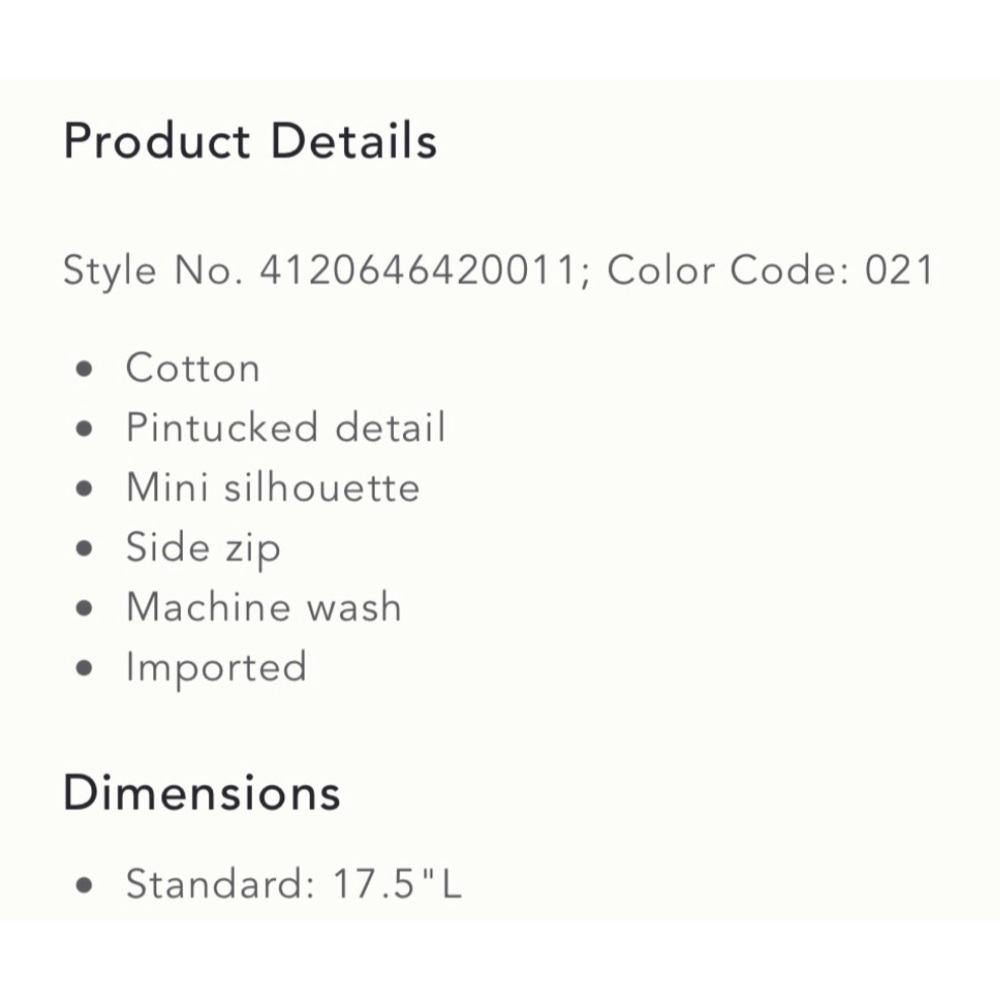Click the Color Code: 021 text

click(x=770, y=270)
